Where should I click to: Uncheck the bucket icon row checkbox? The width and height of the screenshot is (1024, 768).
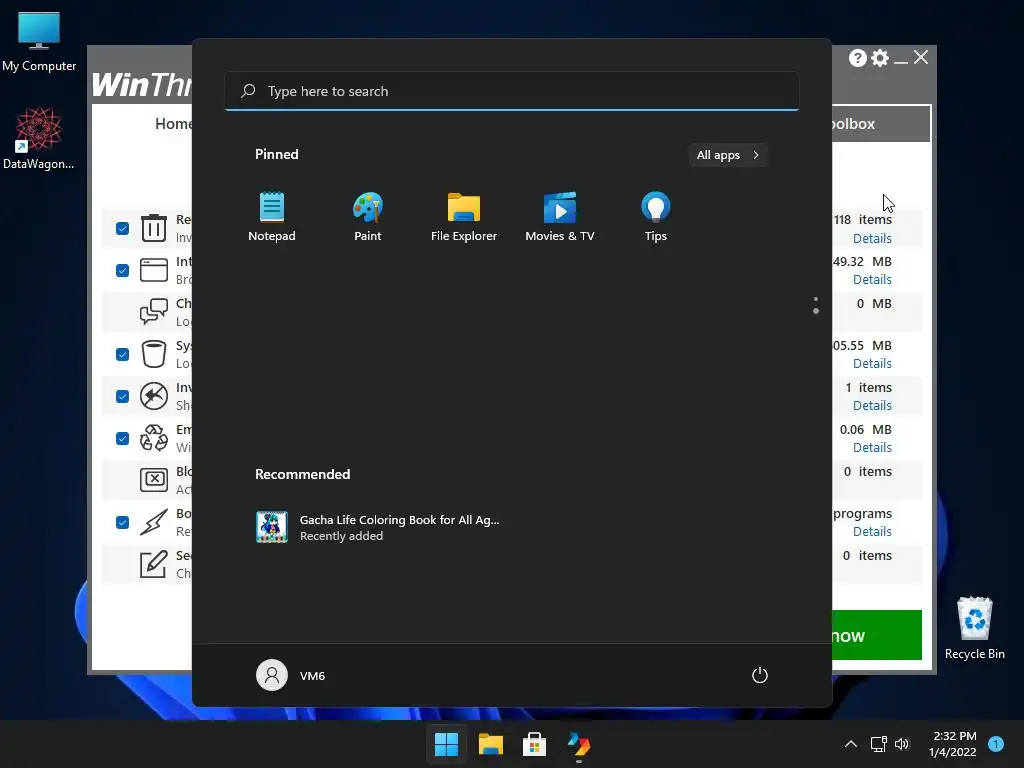[122, 355]
